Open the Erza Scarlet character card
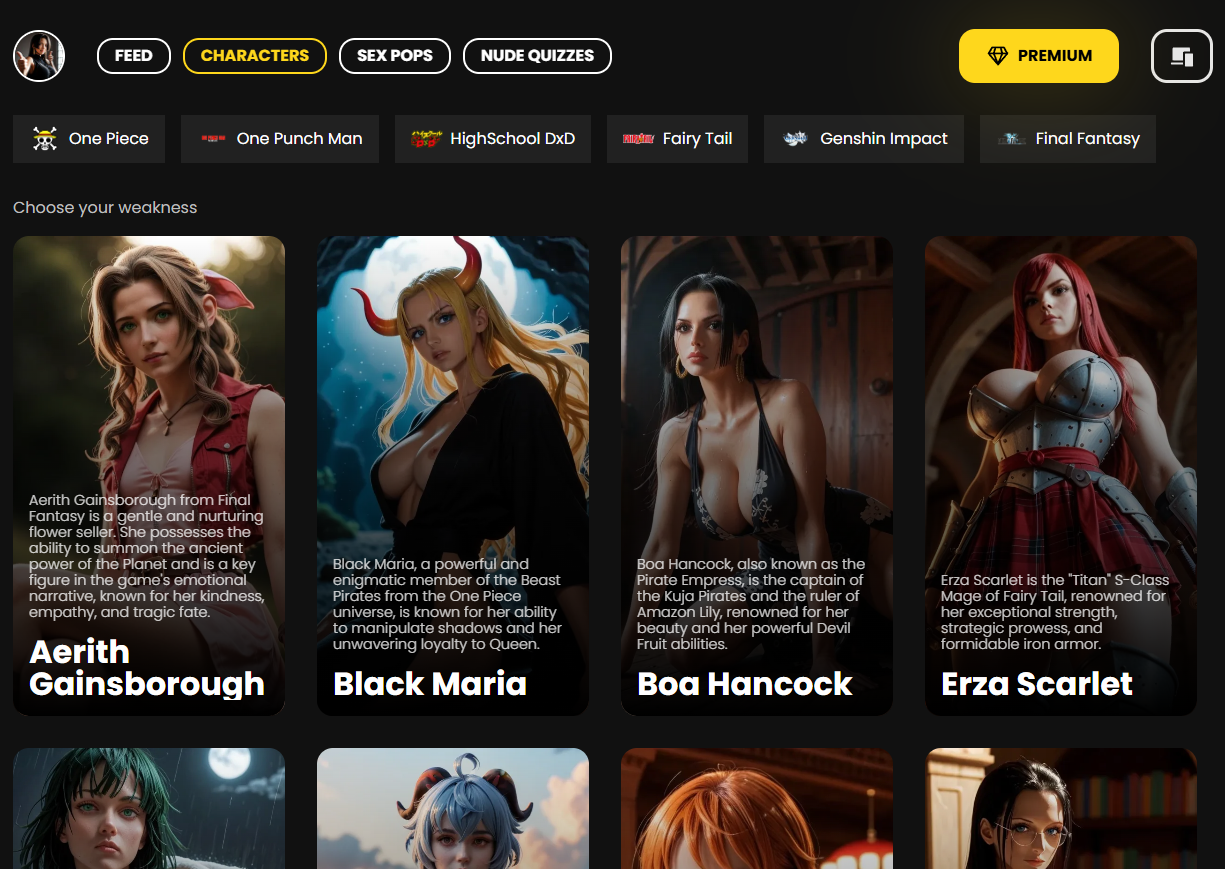 point(1061,476)
